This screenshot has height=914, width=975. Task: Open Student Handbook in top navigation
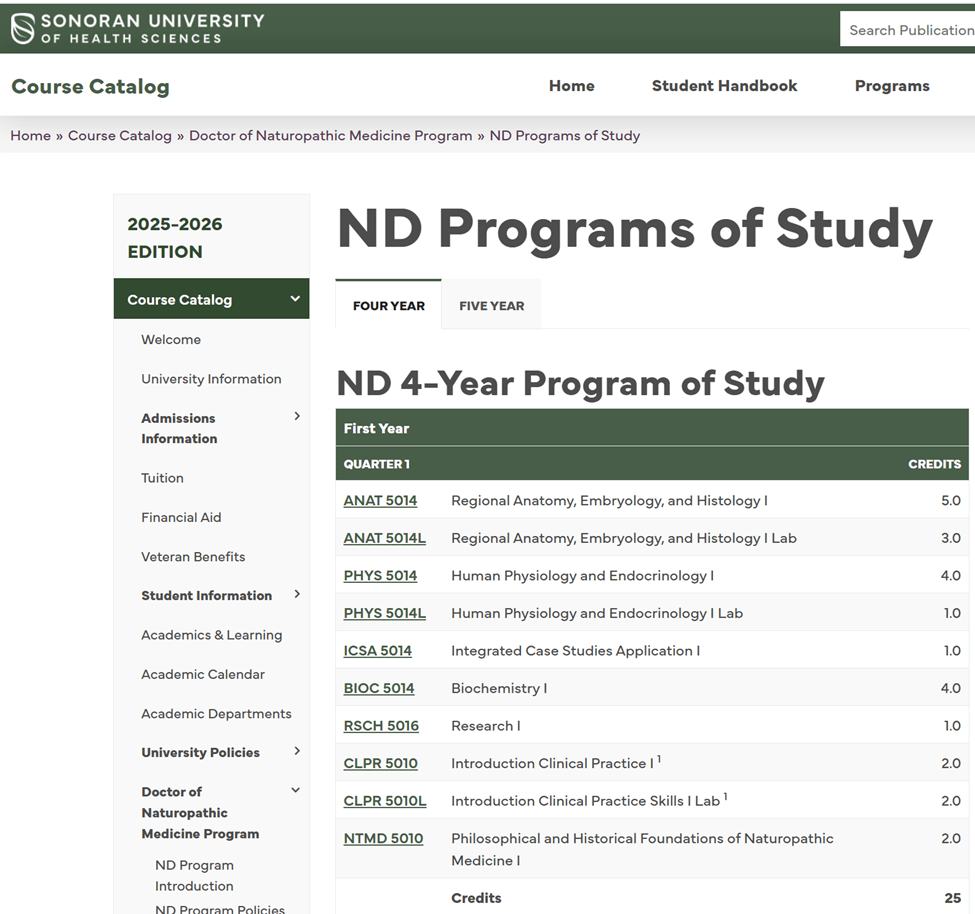[724, 86]
